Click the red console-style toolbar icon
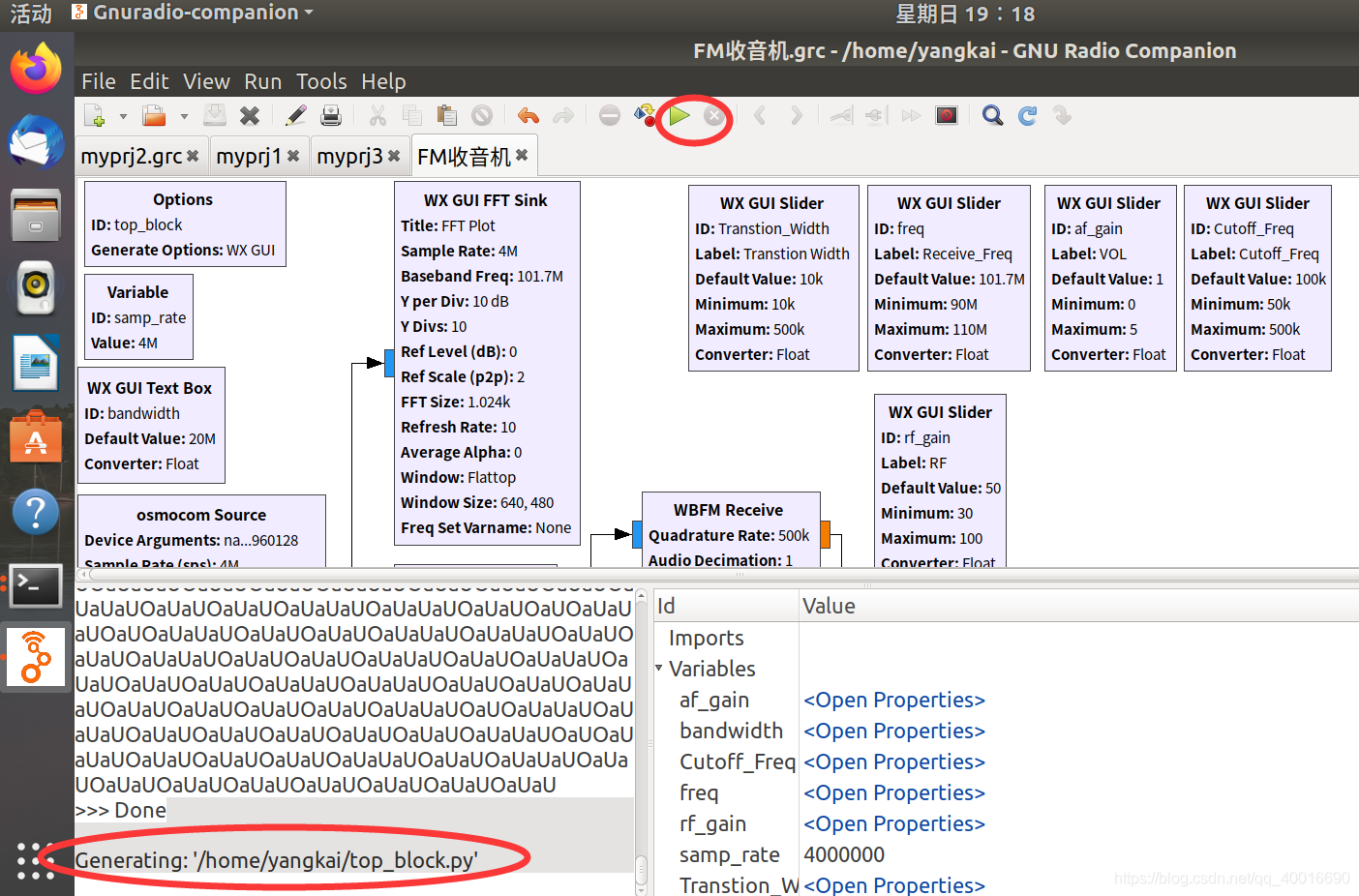The width and height of the screenshot is (1359, 896). 947,116
